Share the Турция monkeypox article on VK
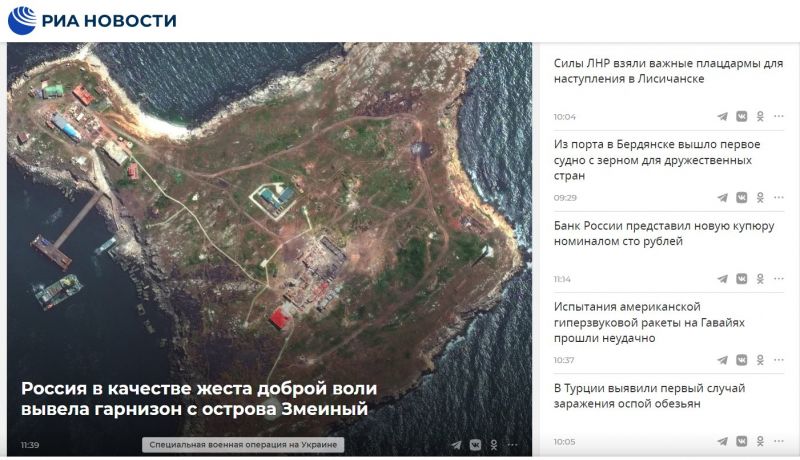 pyautogui.click(x=741, y=441)
